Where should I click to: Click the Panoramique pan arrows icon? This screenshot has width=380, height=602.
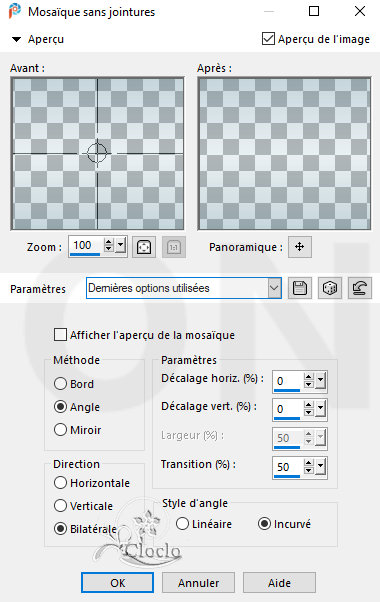(x=300, y=246)
